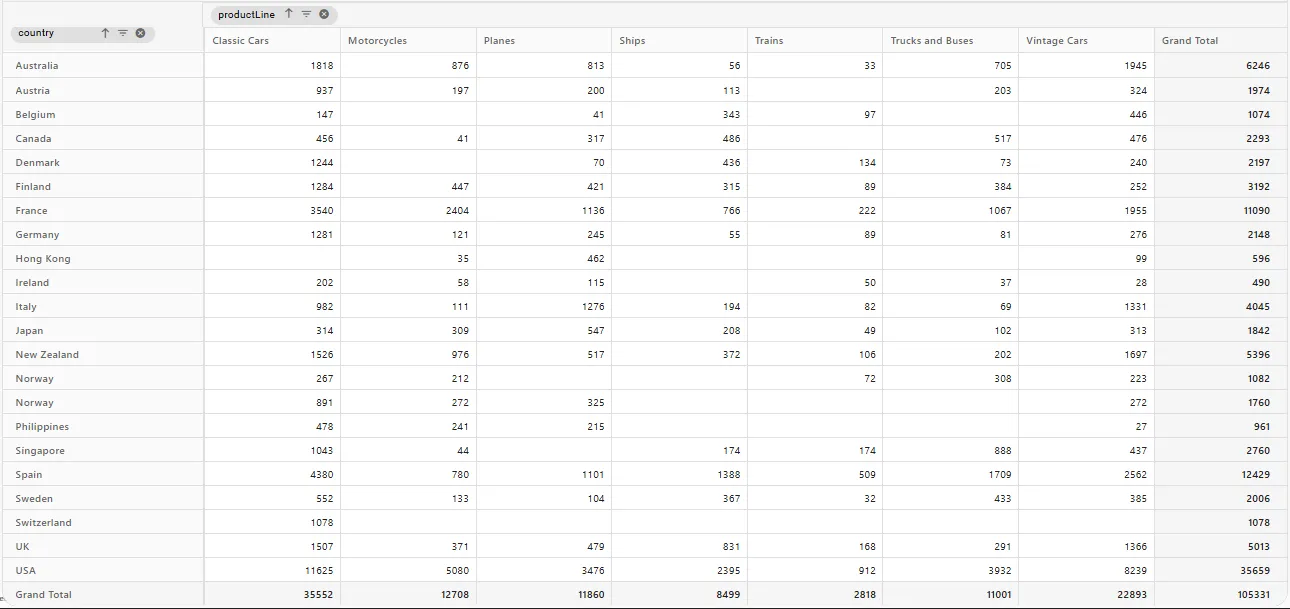Select the Motorcycles column header

pos(377,41)
